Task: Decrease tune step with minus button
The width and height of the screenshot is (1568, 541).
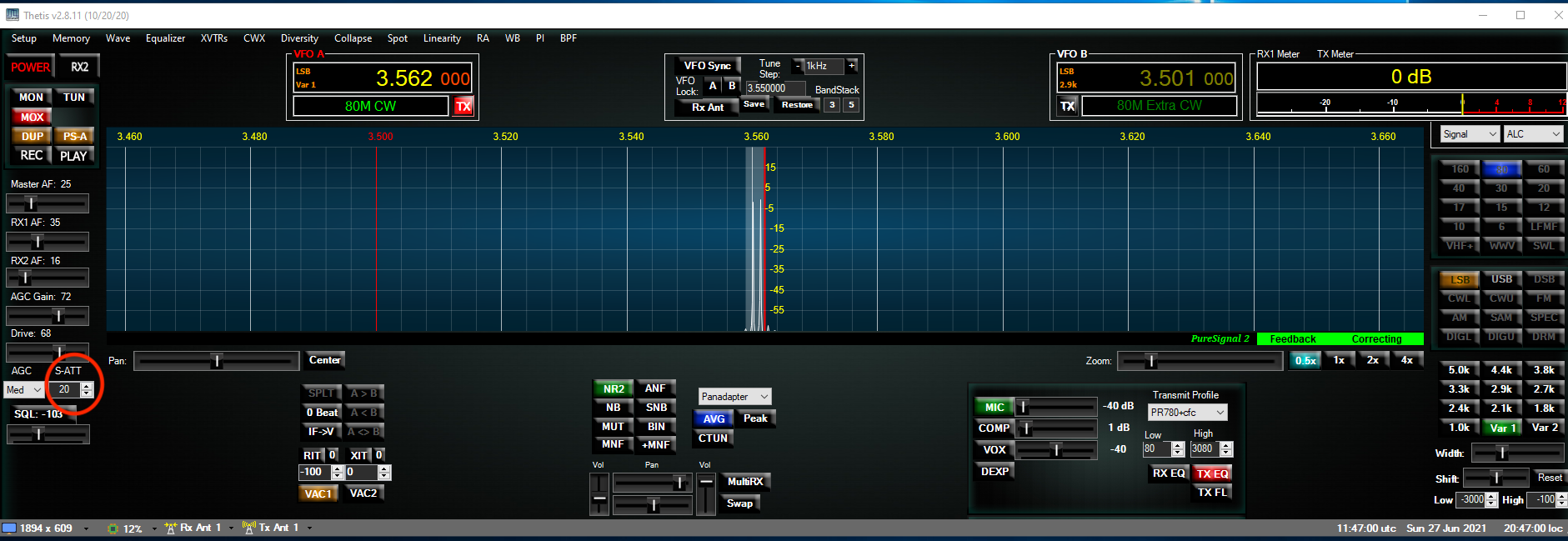Action: click(798, 66)
